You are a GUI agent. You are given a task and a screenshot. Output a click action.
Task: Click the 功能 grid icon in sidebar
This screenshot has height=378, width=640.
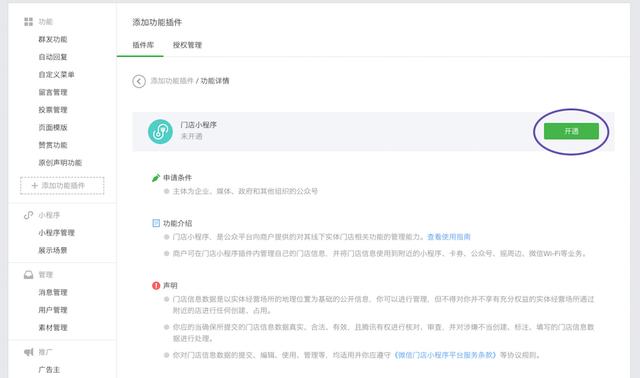[x=28, y=22]
